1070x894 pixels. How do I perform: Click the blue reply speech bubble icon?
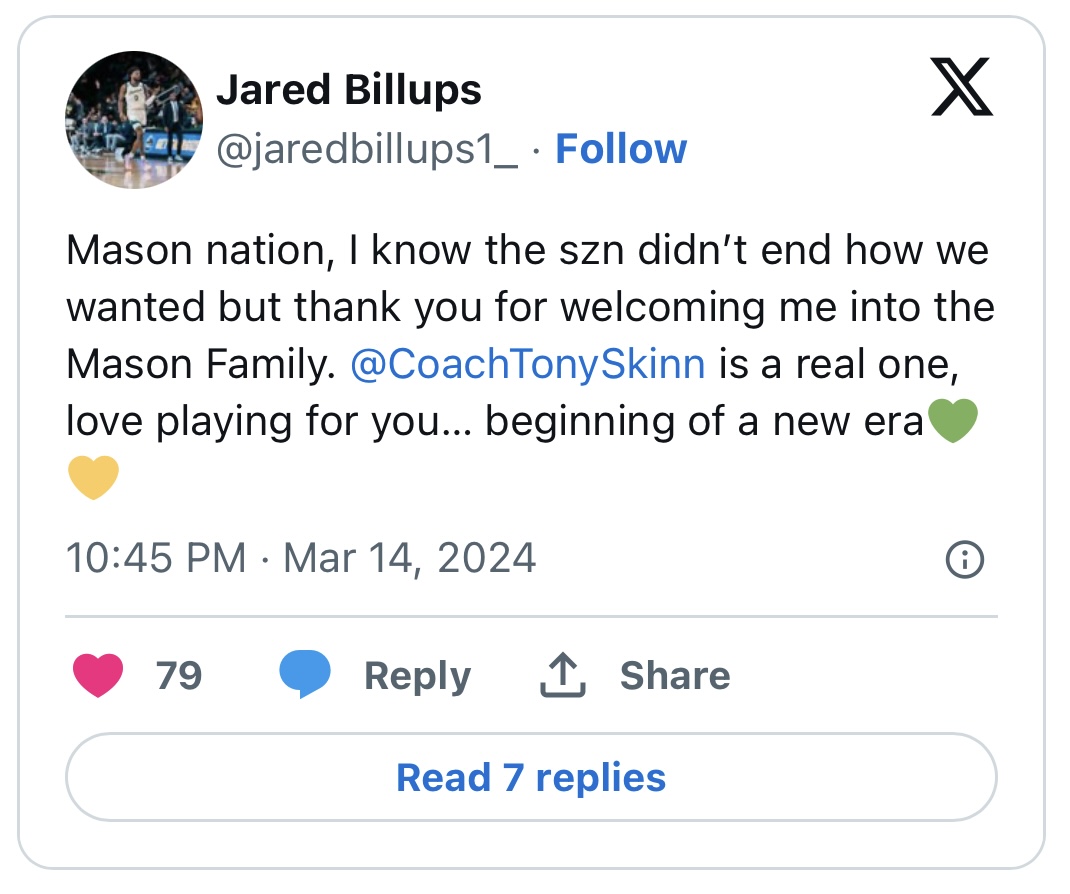(x=305, y=674)
